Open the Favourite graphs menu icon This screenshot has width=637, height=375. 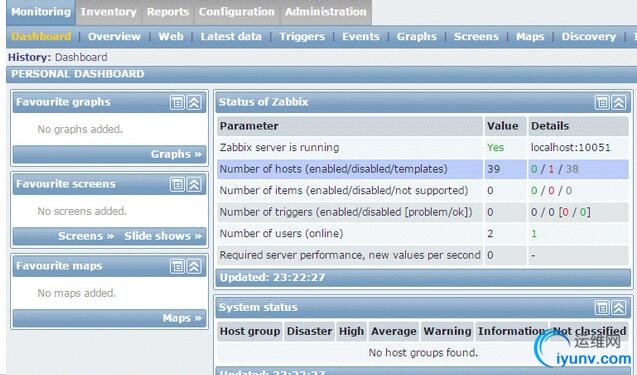pos(177,102)
